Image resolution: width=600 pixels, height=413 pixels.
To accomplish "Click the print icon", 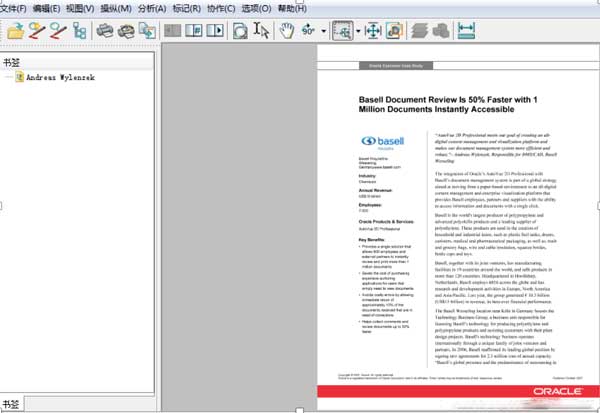I will point(105,31).
